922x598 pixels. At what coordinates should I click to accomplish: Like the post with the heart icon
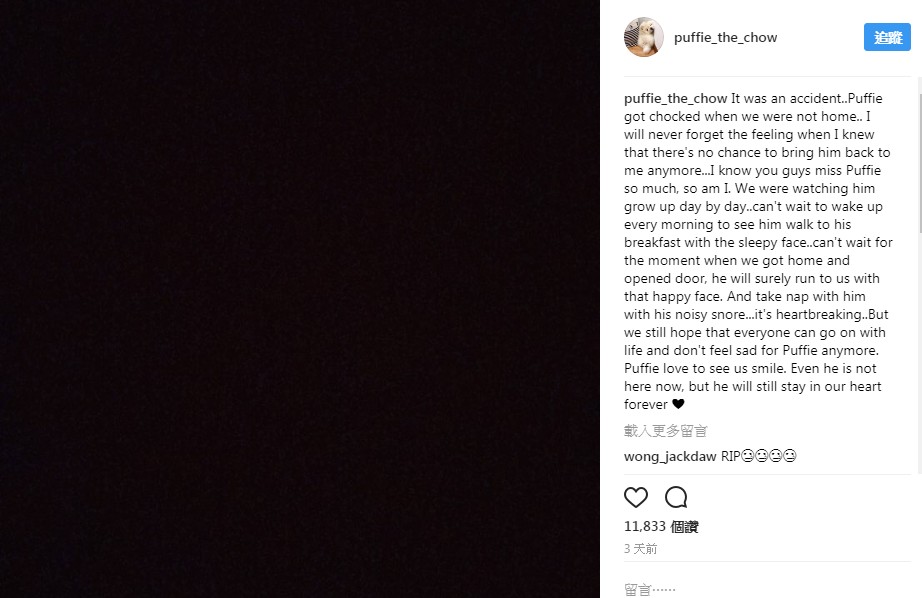point(636,497)
